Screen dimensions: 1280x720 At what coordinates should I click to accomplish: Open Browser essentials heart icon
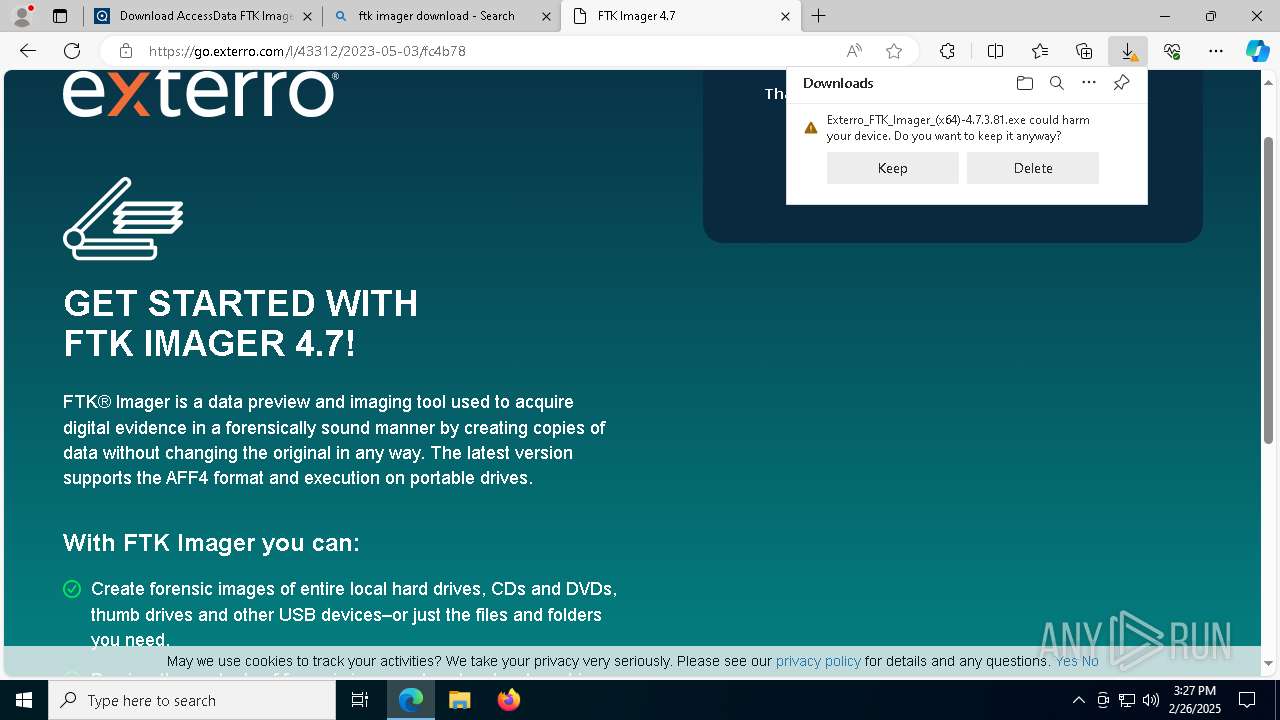click(x=1172, y=51)
